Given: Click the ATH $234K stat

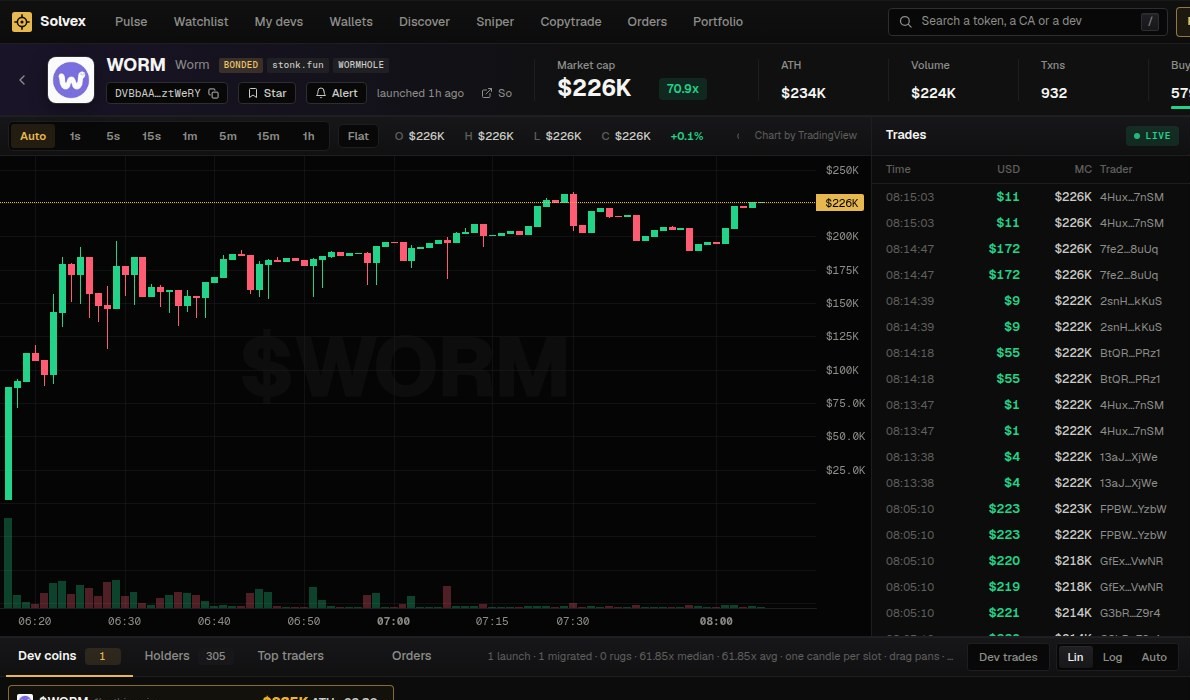Looking at the screenshot, I should point(803,80).
